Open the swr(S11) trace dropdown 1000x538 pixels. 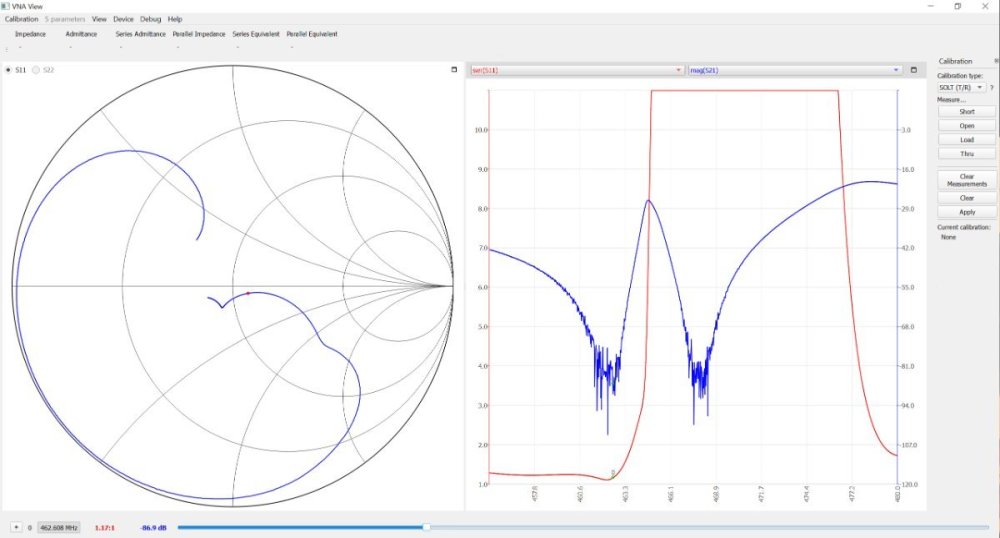tap(577, 70)
